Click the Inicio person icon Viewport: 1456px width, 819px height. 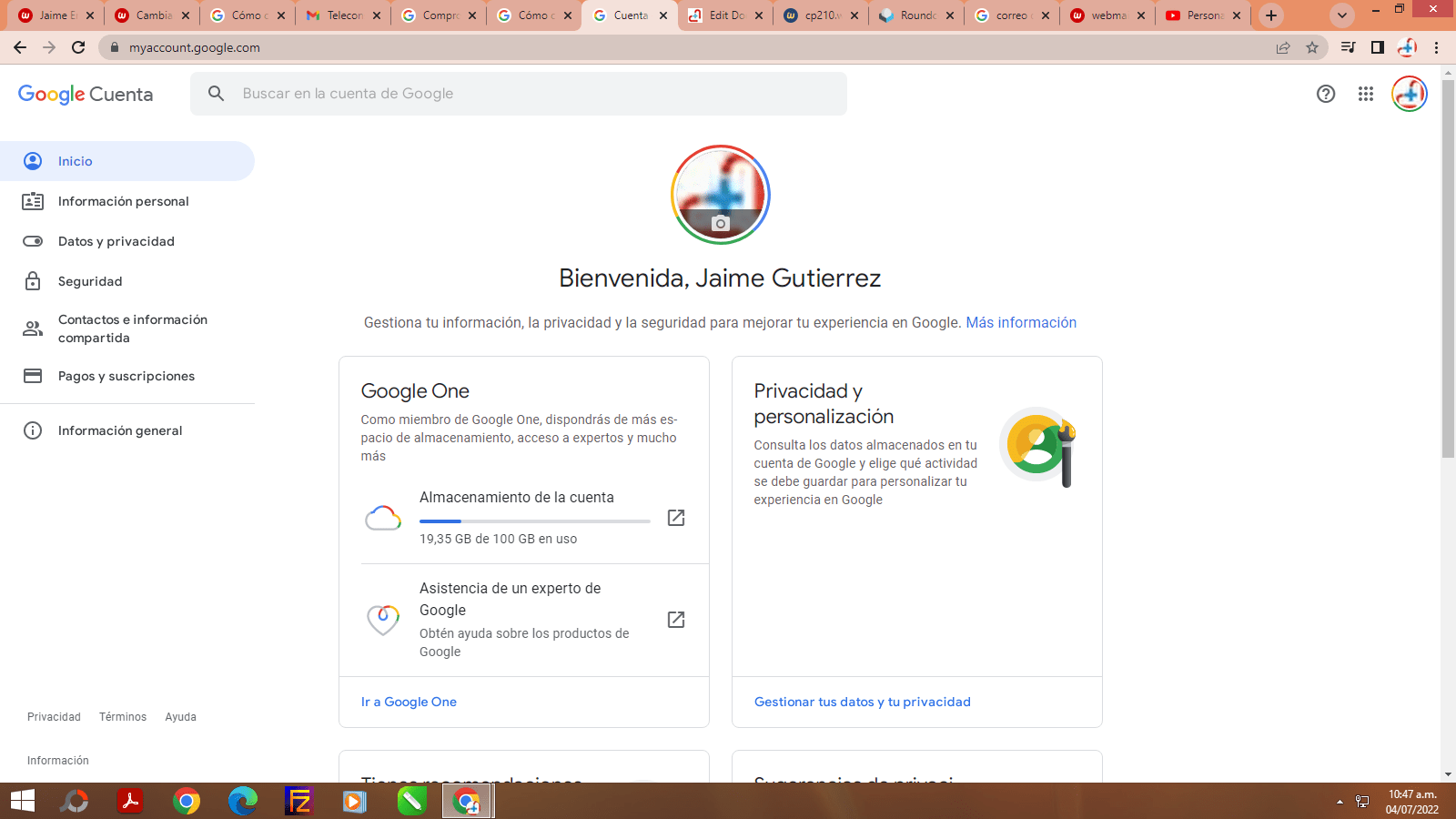pyautogui.click(x=33, y=161)
